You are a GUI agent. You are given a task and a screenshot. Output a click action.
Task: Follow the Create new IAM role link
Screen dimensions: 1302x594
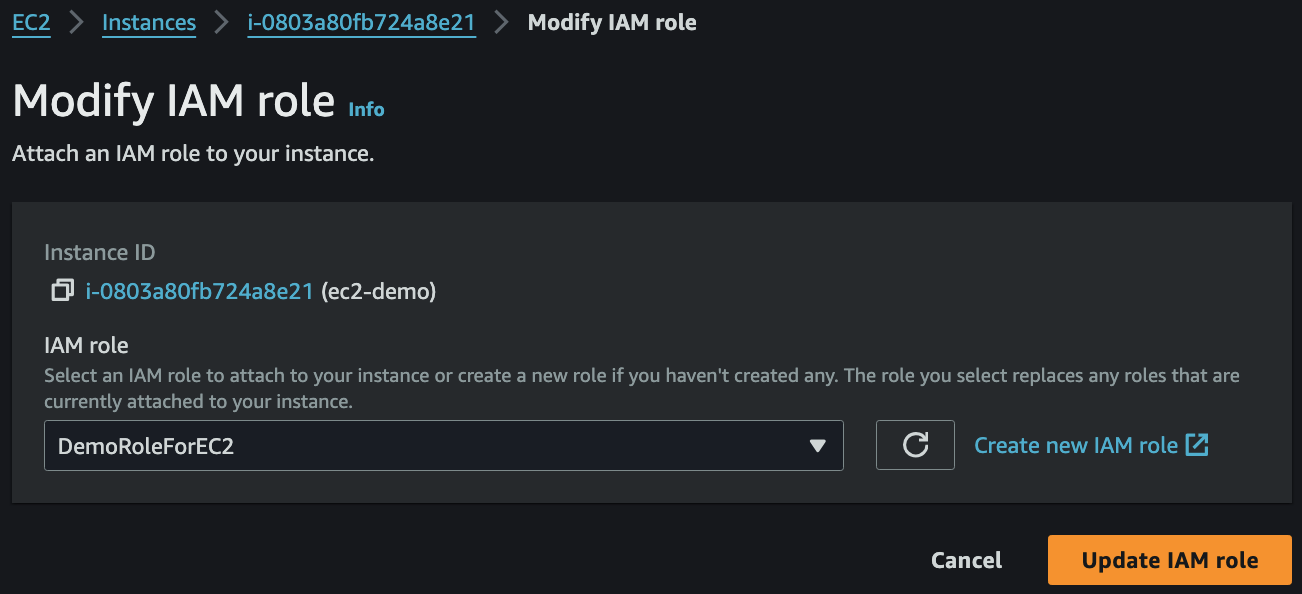pos(1076,445)
